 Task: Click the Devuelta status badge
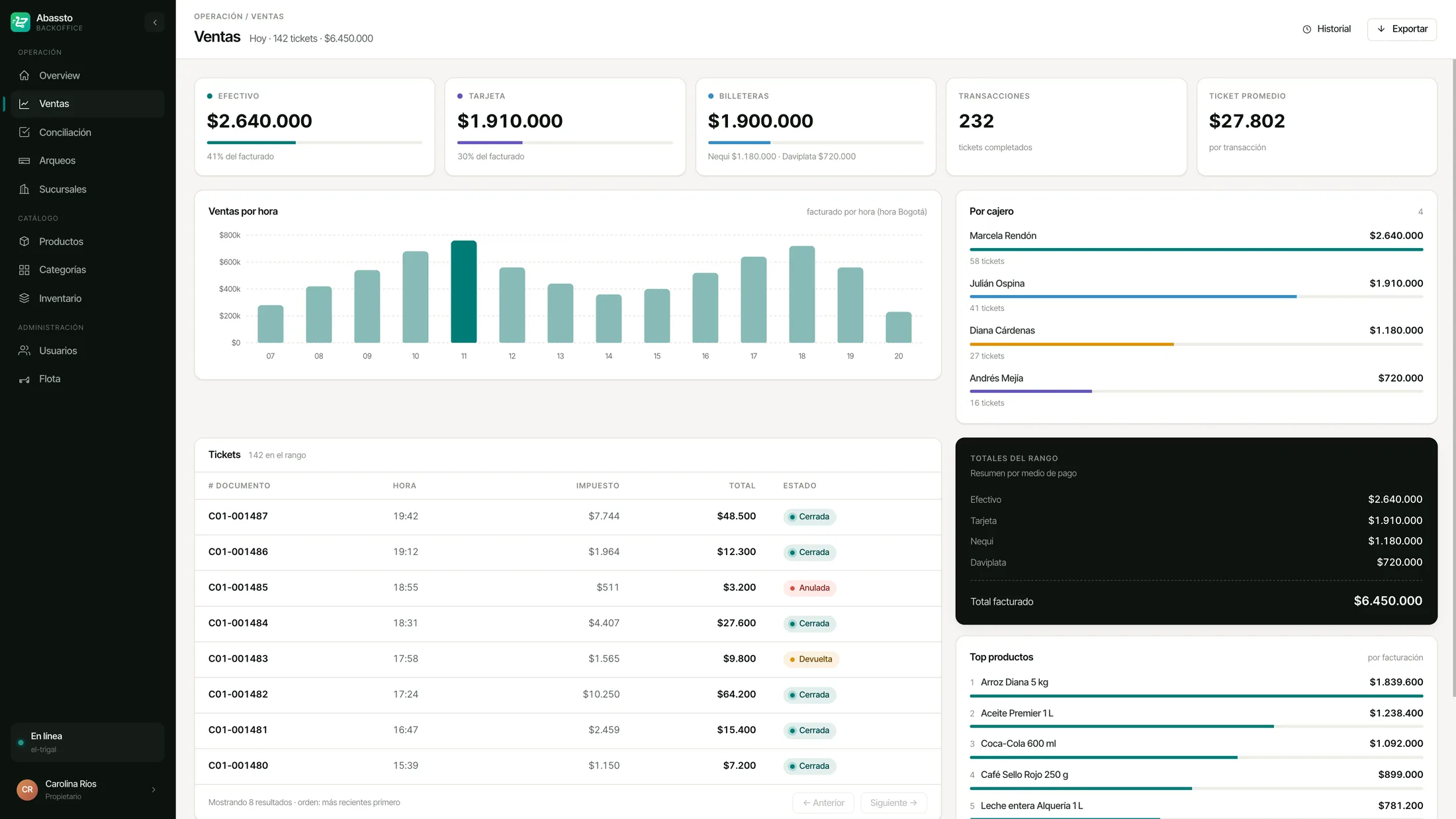coord(811,660)
